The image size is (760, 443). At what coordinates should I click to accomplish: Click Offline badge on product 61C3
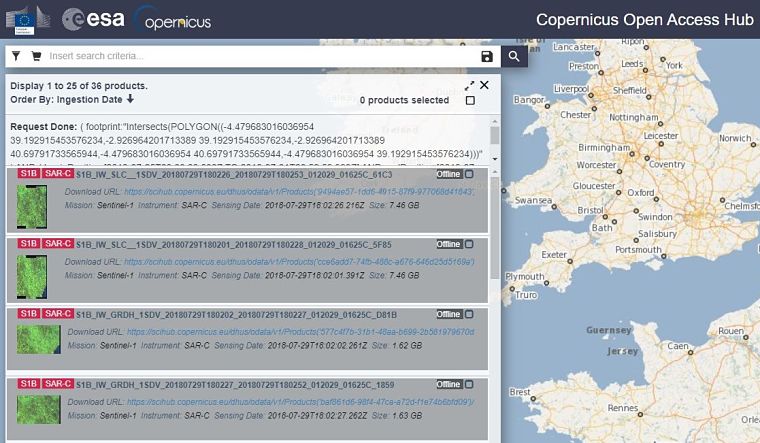pyautogui.click(x=449, y=174)
